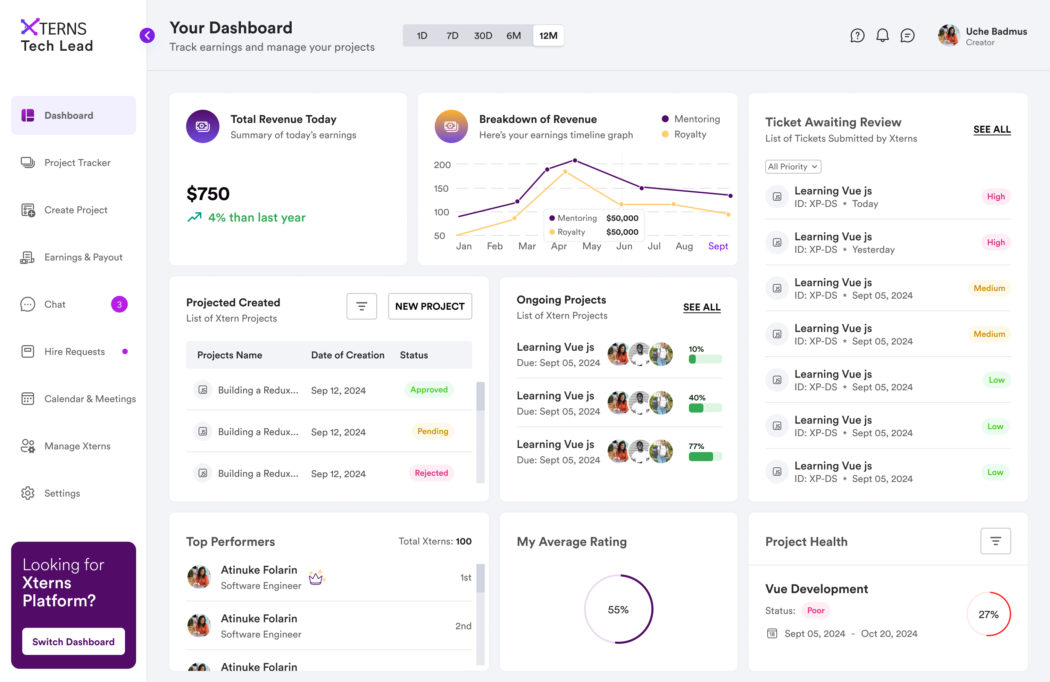The image size is (1050, 682).
Task: Open the notifications bell icon
Action: 882,34
